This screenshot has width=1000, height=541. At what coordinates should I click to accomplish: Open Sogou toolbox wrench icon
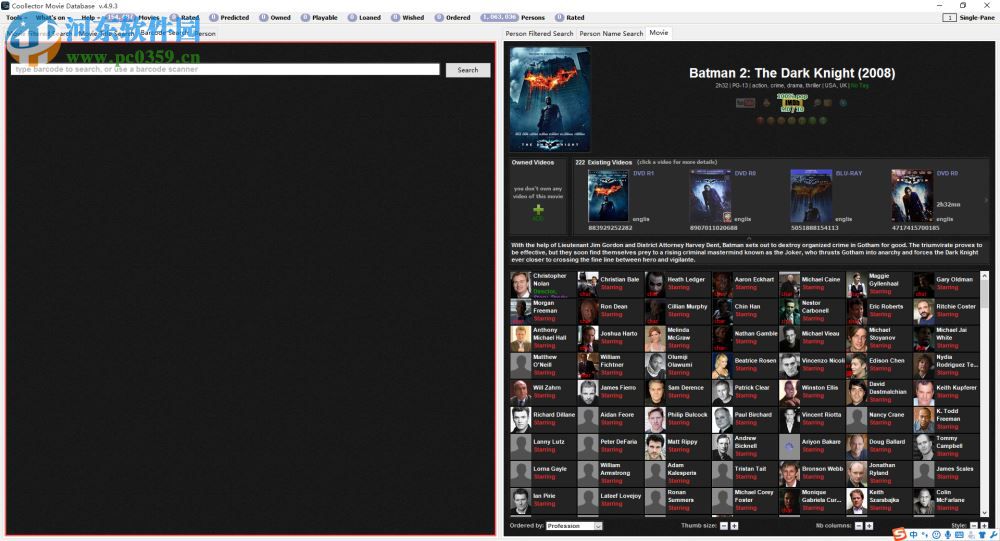point(993,535)
